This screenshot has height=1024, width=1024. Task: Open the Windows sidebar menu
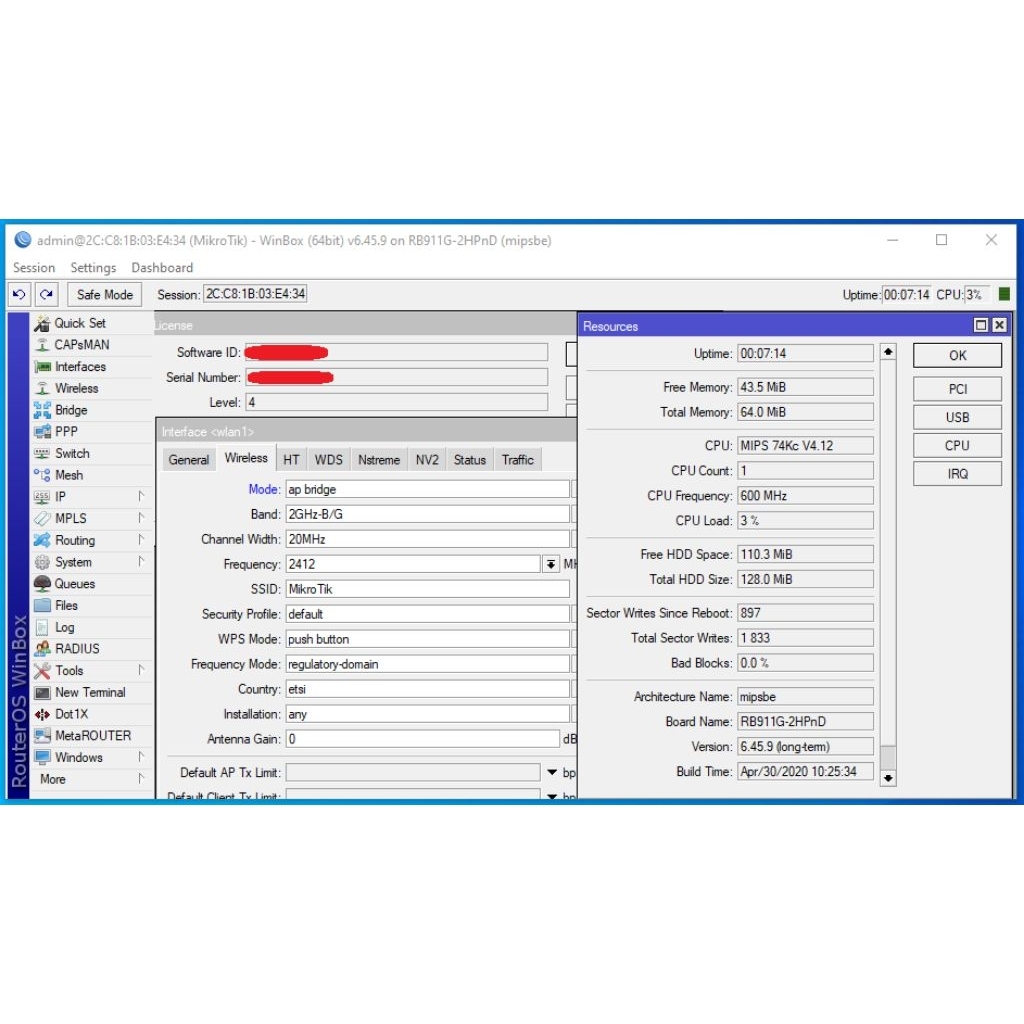(91, 757)
